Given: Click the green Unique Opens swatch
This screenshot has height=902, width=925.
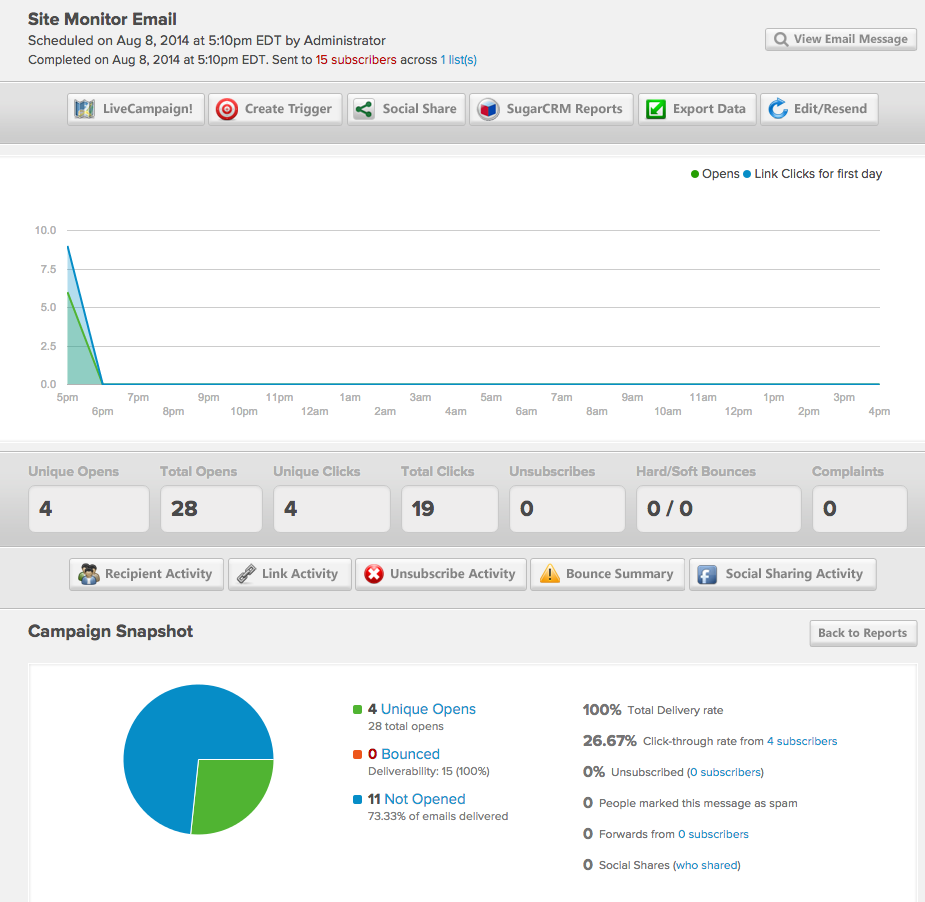Looking at the screenshot, I should [357, 710].
